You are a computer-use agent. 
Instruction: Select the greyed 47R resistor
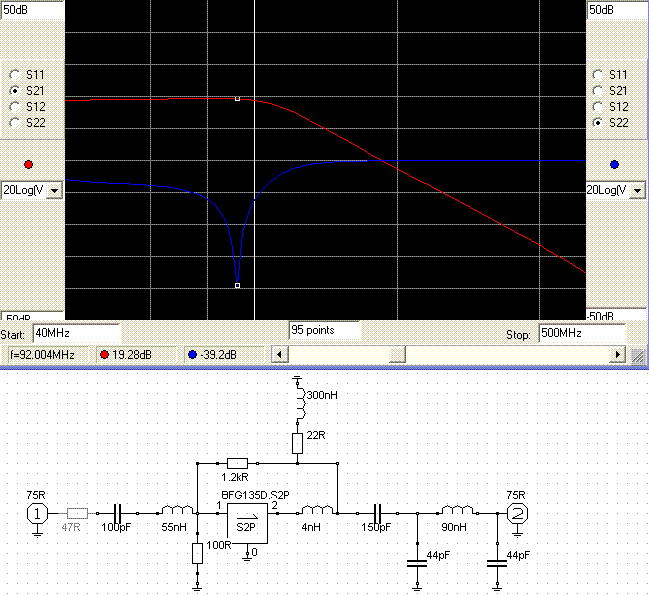point(77,513)
